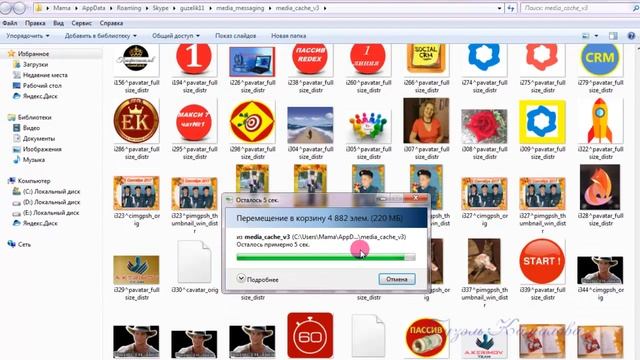This screenshot has height=360, width=640.
Task: Click the refresh button next to address bar
Action: point(511,8)
